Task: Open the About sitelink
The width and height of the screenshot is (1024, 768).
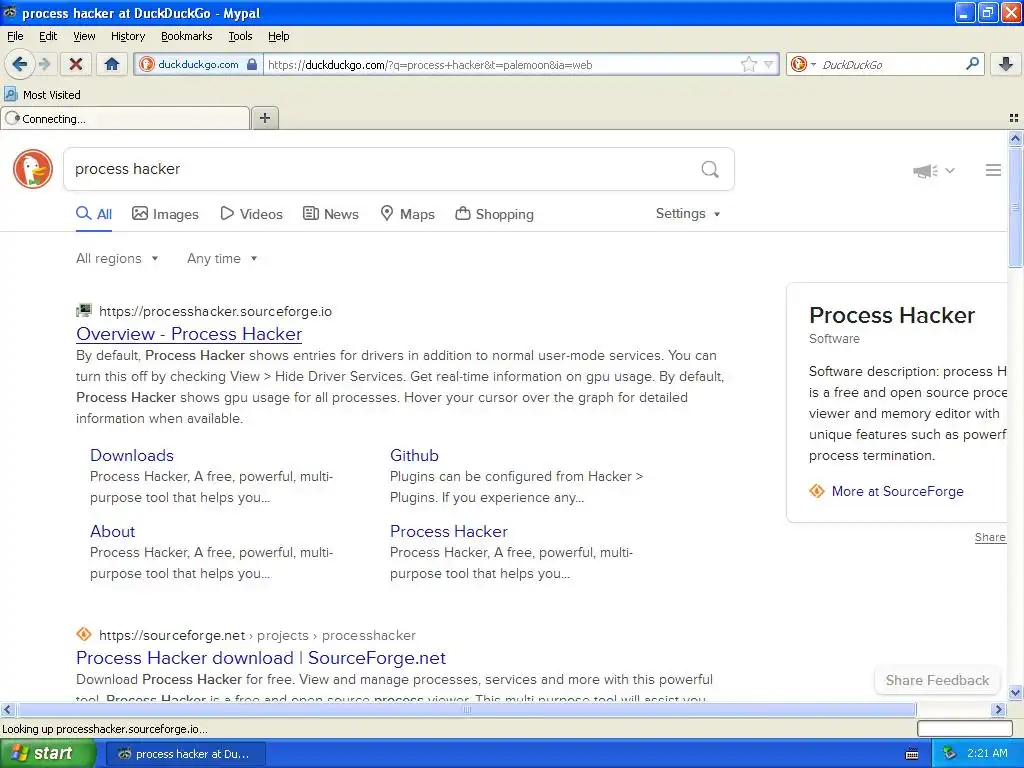Action: tap(112, 532)
